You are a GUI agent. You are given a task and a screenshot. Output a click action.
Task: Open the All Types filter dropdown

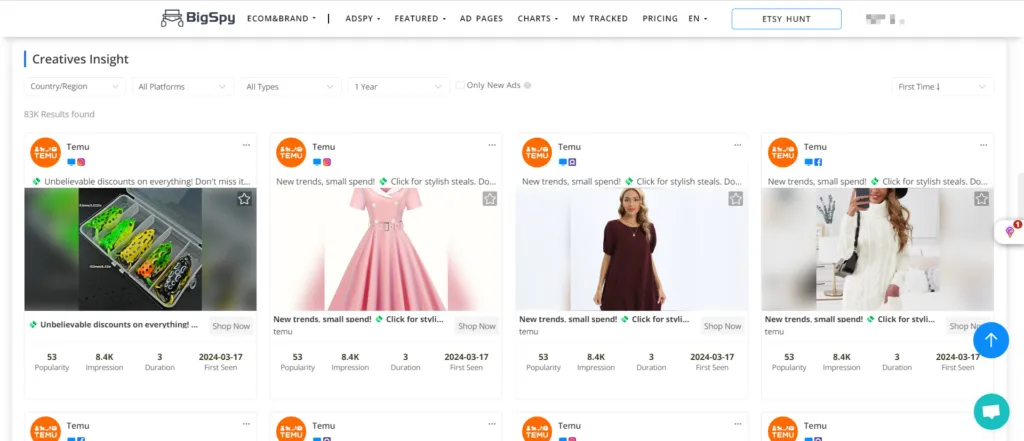(291, 87)
